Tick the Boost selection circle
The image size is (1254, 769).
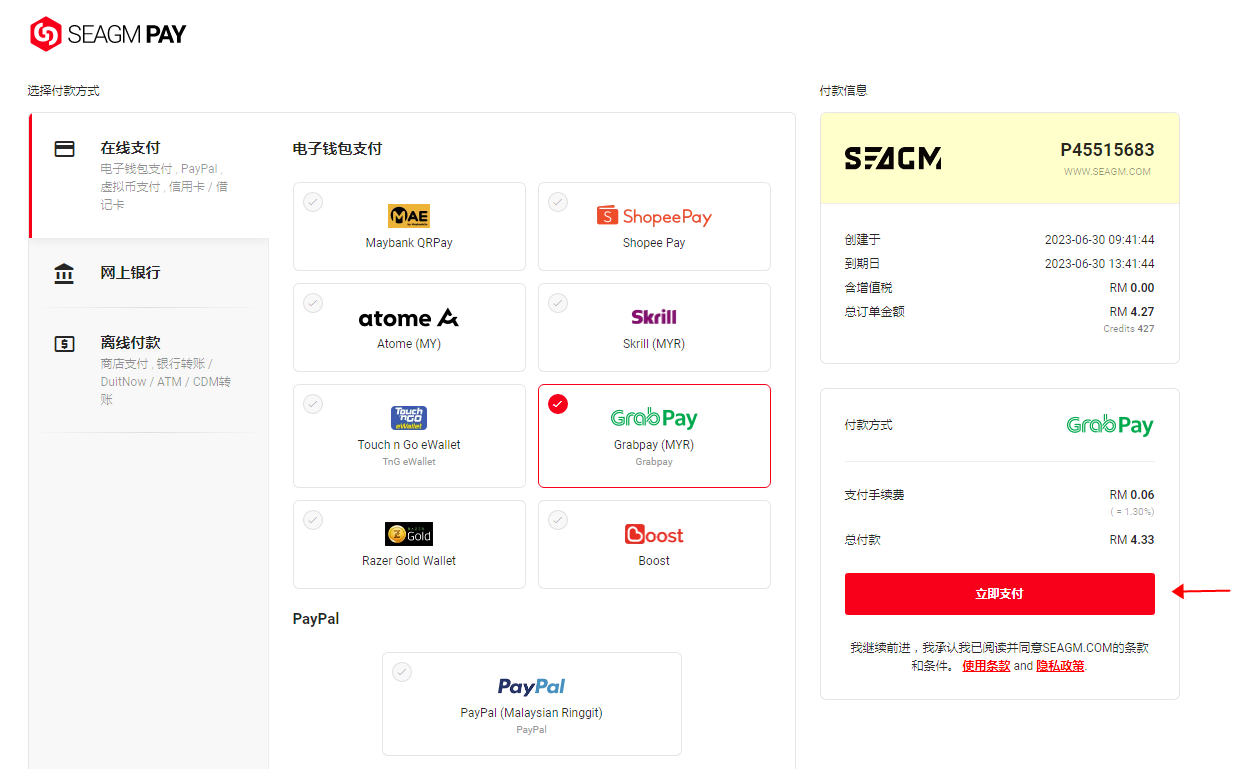[x=558, y=520]
